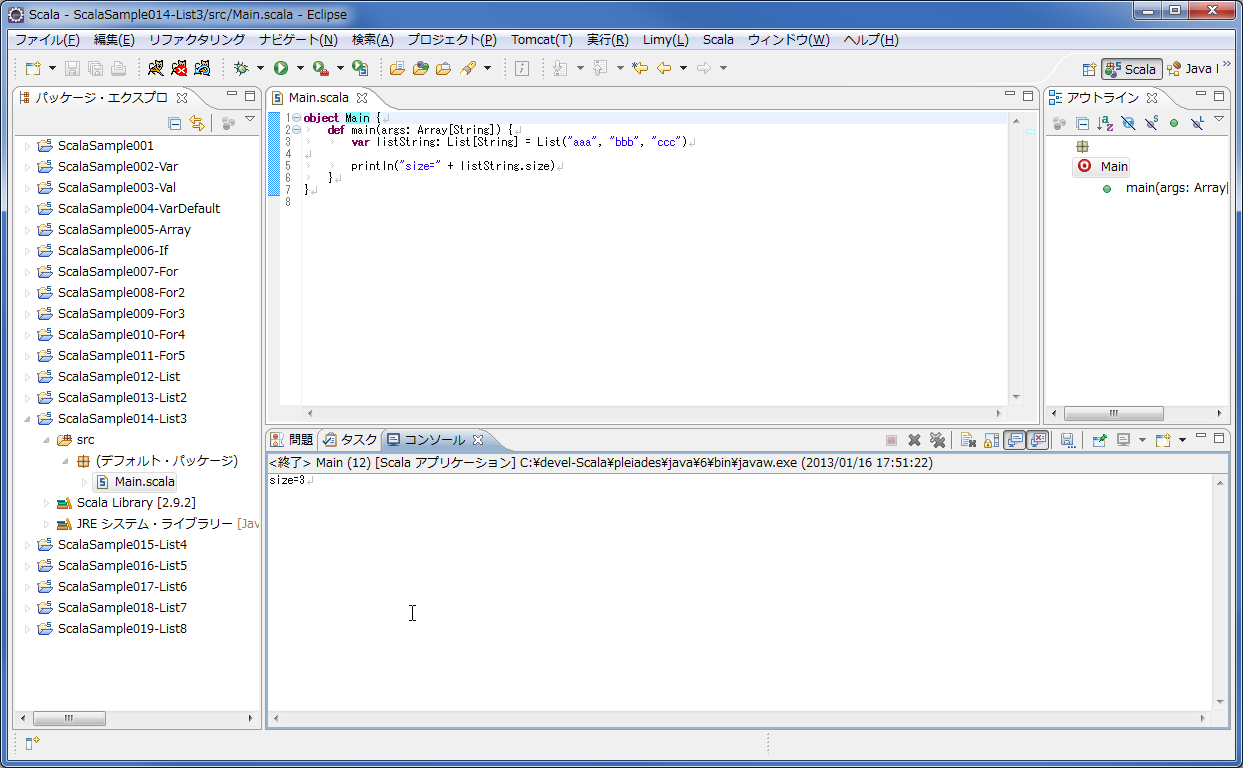The height and width of the screenshot is (768, 1243).
Task: Start Tomcat with the cat icon
Action: [x=155, y=68]
